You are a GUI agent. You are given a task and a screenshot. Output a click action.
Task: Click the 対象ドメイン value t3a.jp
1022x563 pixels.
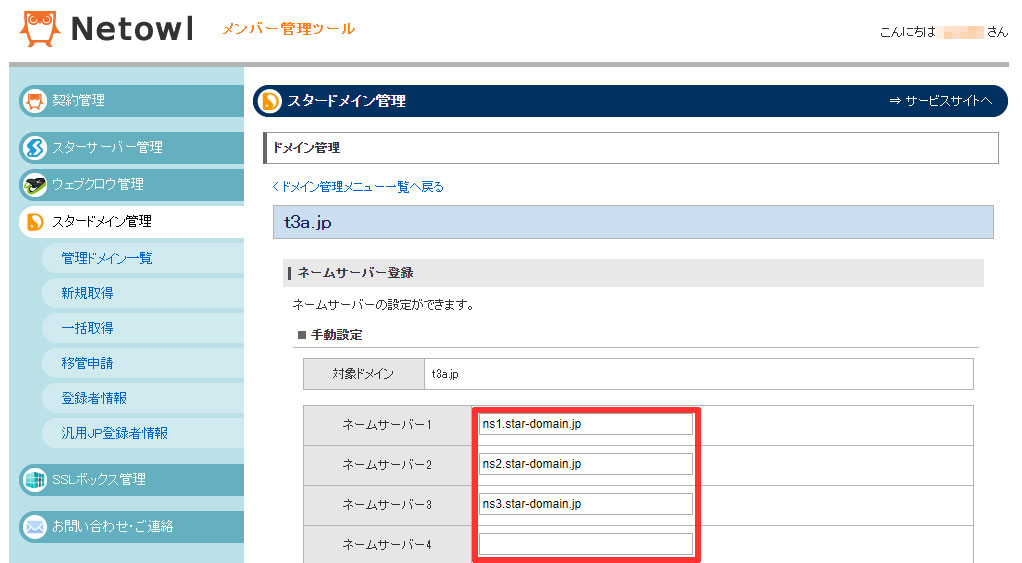point(445,374)
